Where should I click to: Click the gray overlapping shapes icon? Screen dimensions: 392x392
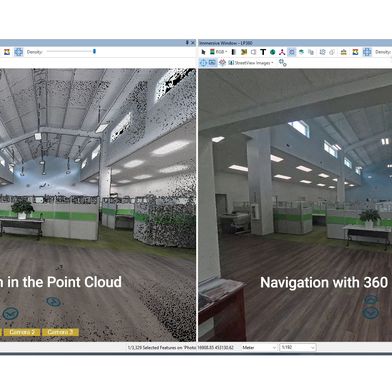pyautogui.click(x=332, y=52)
